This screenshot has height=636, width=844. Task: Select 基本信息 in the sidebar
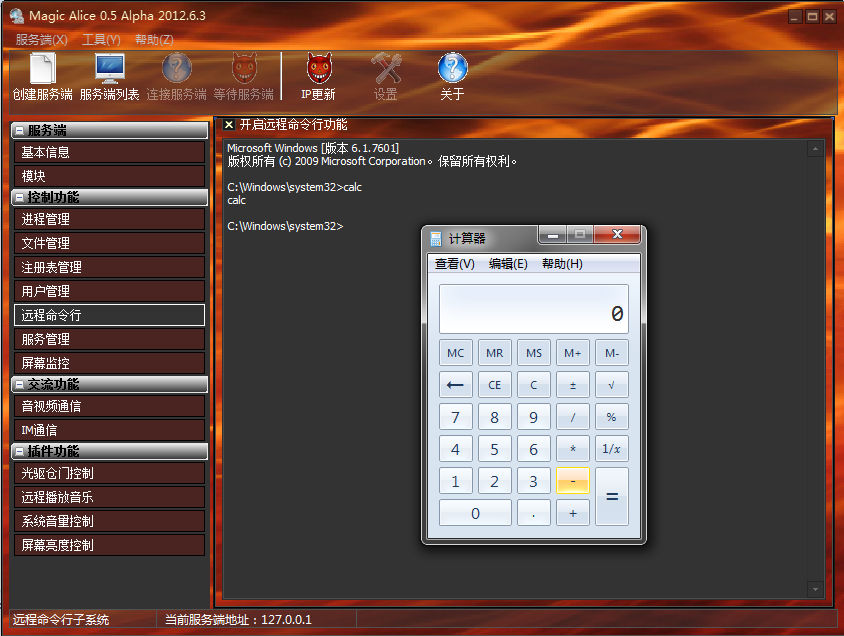pyautogui.click(x=109, y=152)
